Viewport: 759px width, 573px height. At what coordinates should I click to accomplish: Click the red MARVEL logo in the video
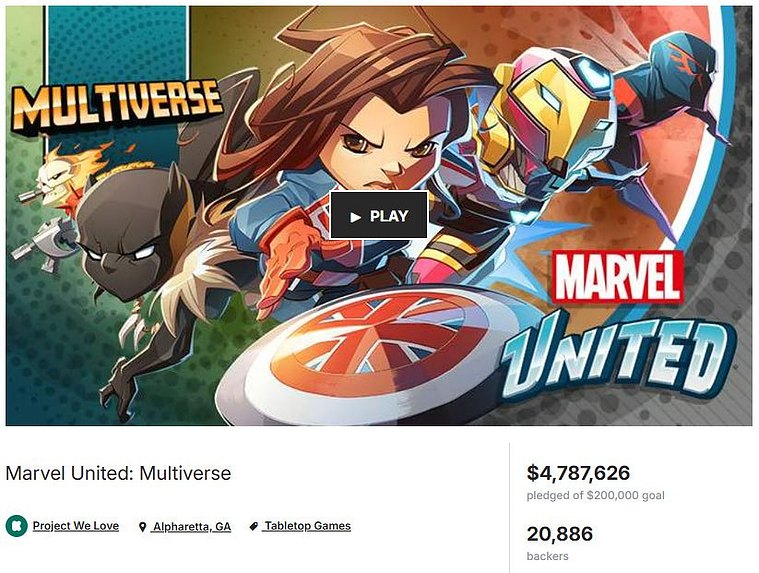tap(618, 277)
